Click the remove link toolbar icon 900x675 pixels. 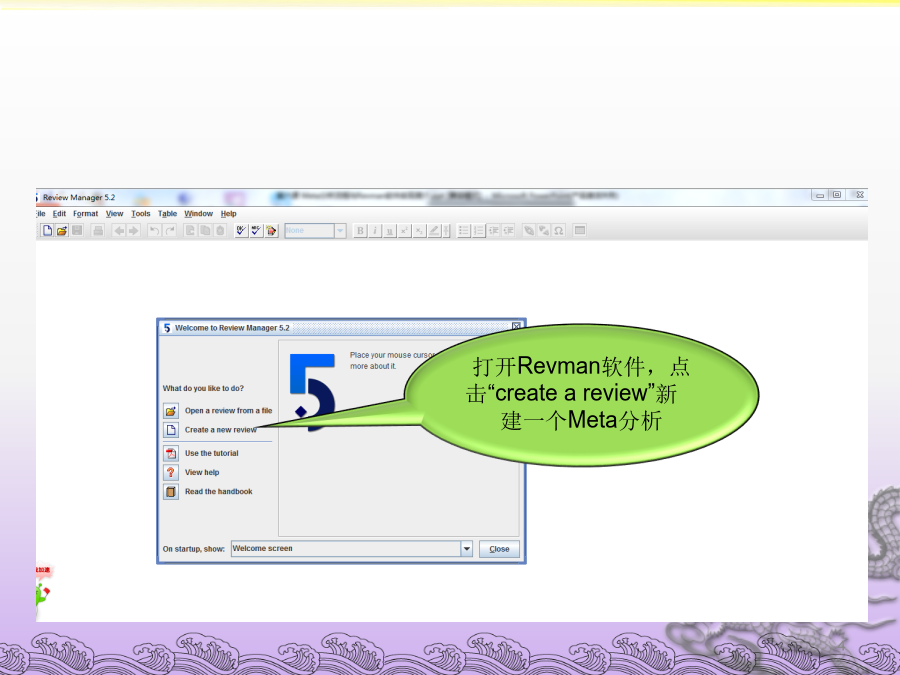click(544, 231)
